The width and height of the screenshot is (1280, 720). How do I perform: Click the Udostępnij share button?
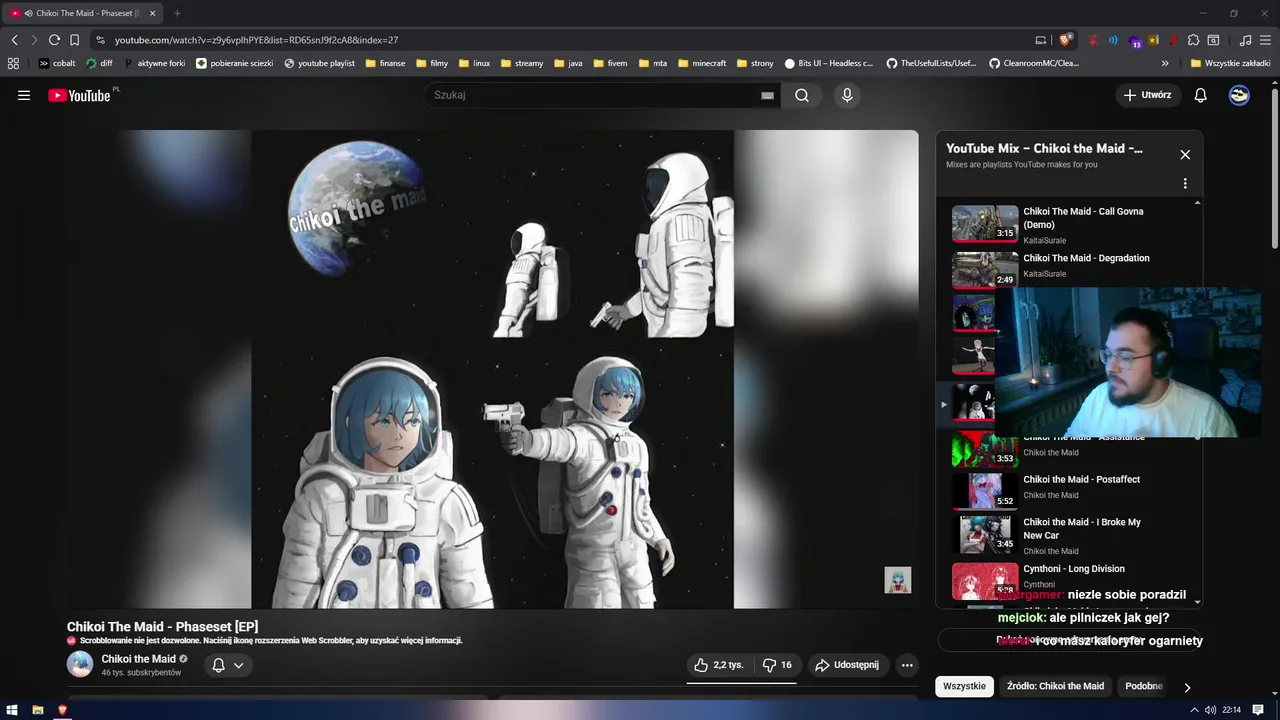(x=846, y=665)
